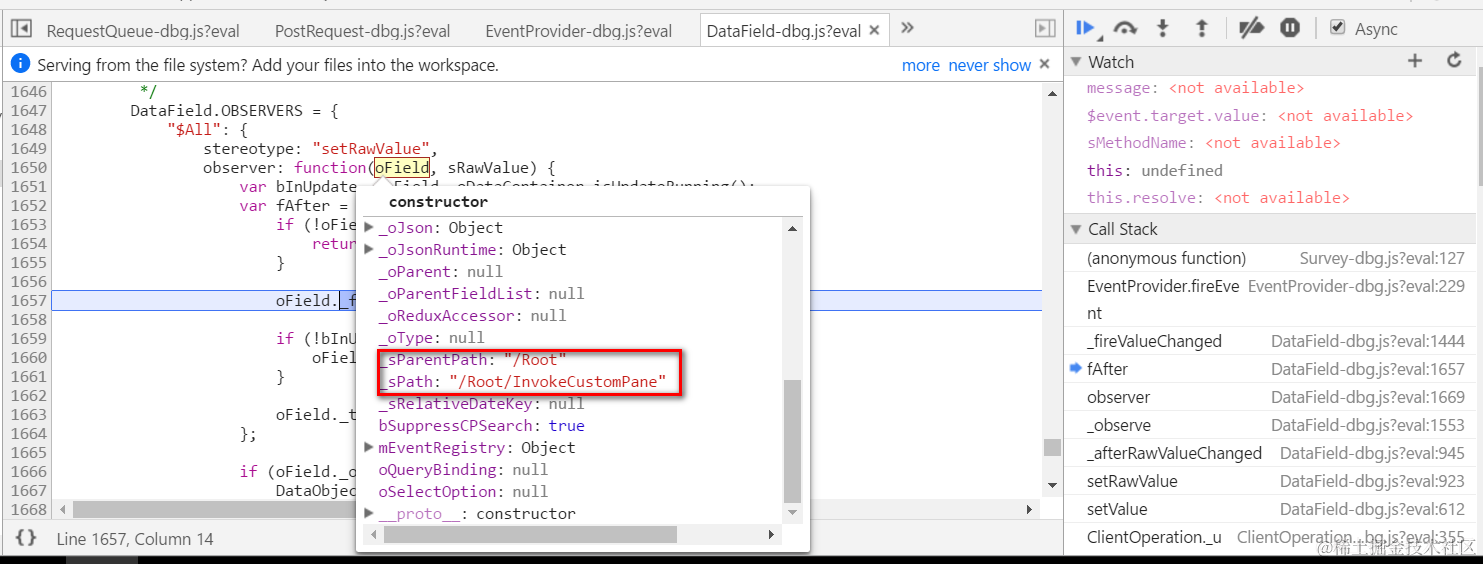The image size is (1483, 564).
Task: Click line number 1657 in gutter
Action: click(x=29, y=301)
